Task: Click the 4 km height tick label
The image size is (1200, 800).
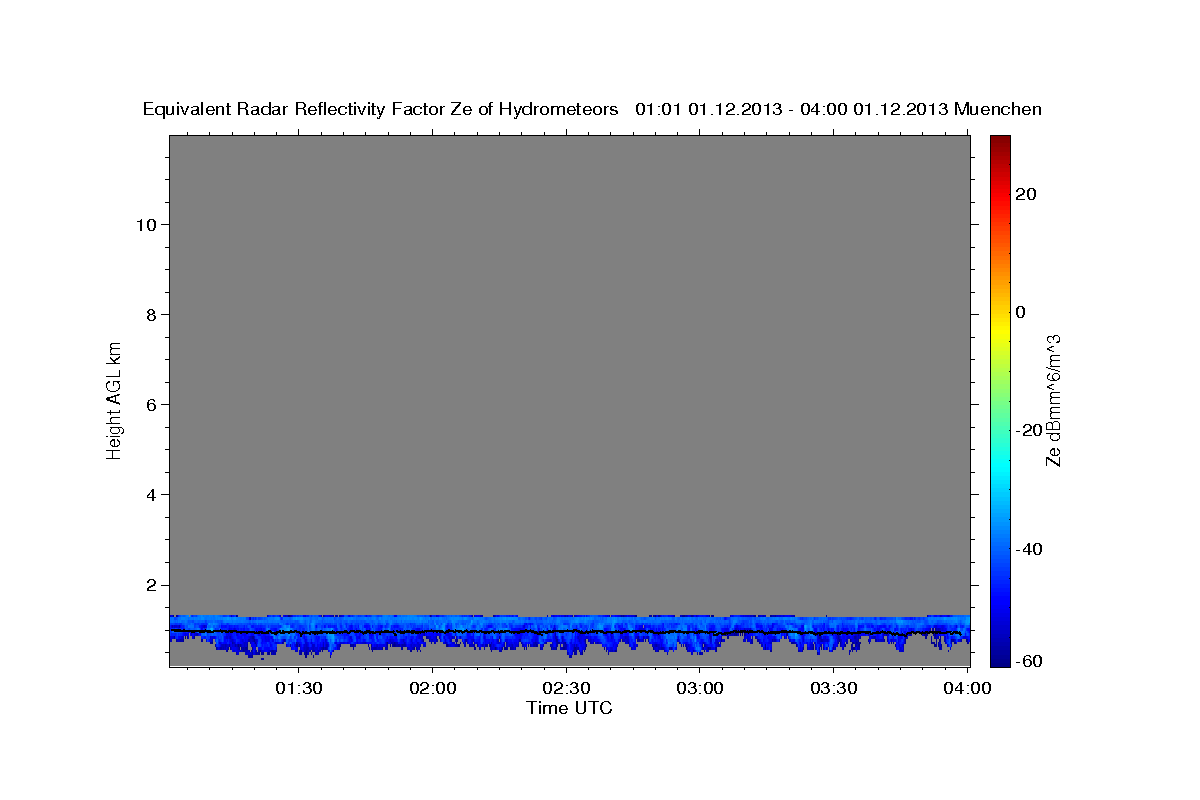Action: [x=152, y=495]
